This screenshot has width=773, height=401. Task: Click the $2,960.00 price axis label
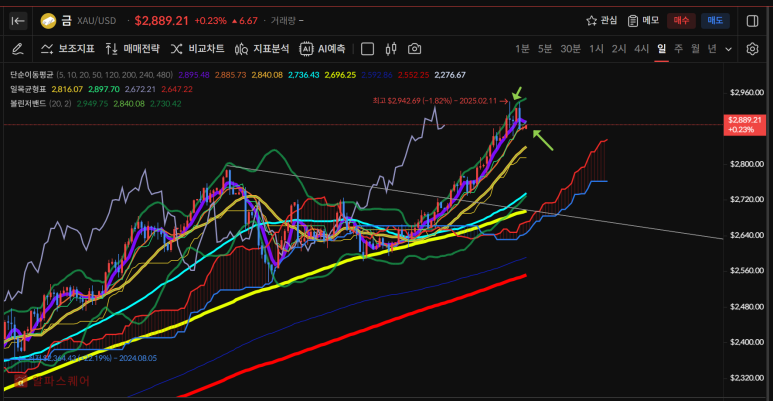point(746,92)
